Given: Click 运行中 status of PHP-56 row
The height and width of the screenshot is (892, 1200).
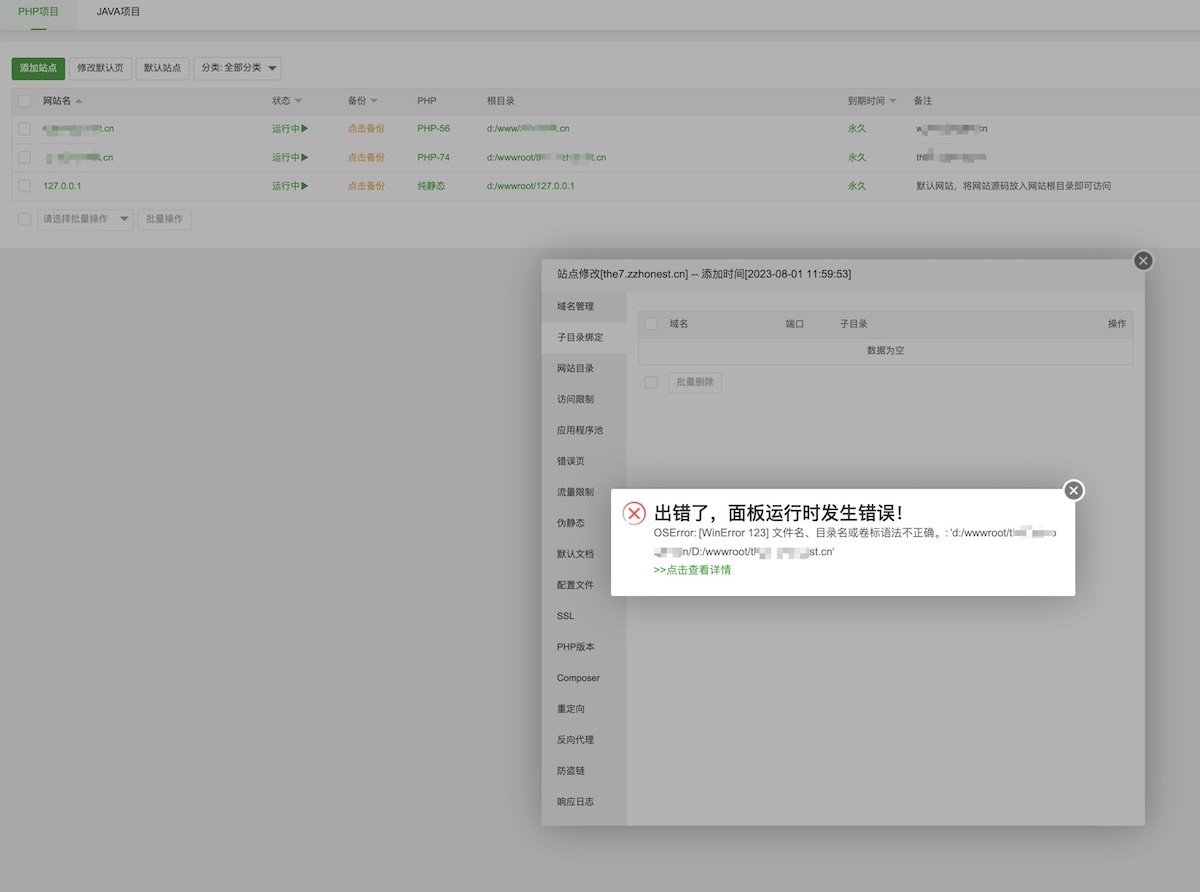Looking at the screenshot, I should (x=290, y=129).
